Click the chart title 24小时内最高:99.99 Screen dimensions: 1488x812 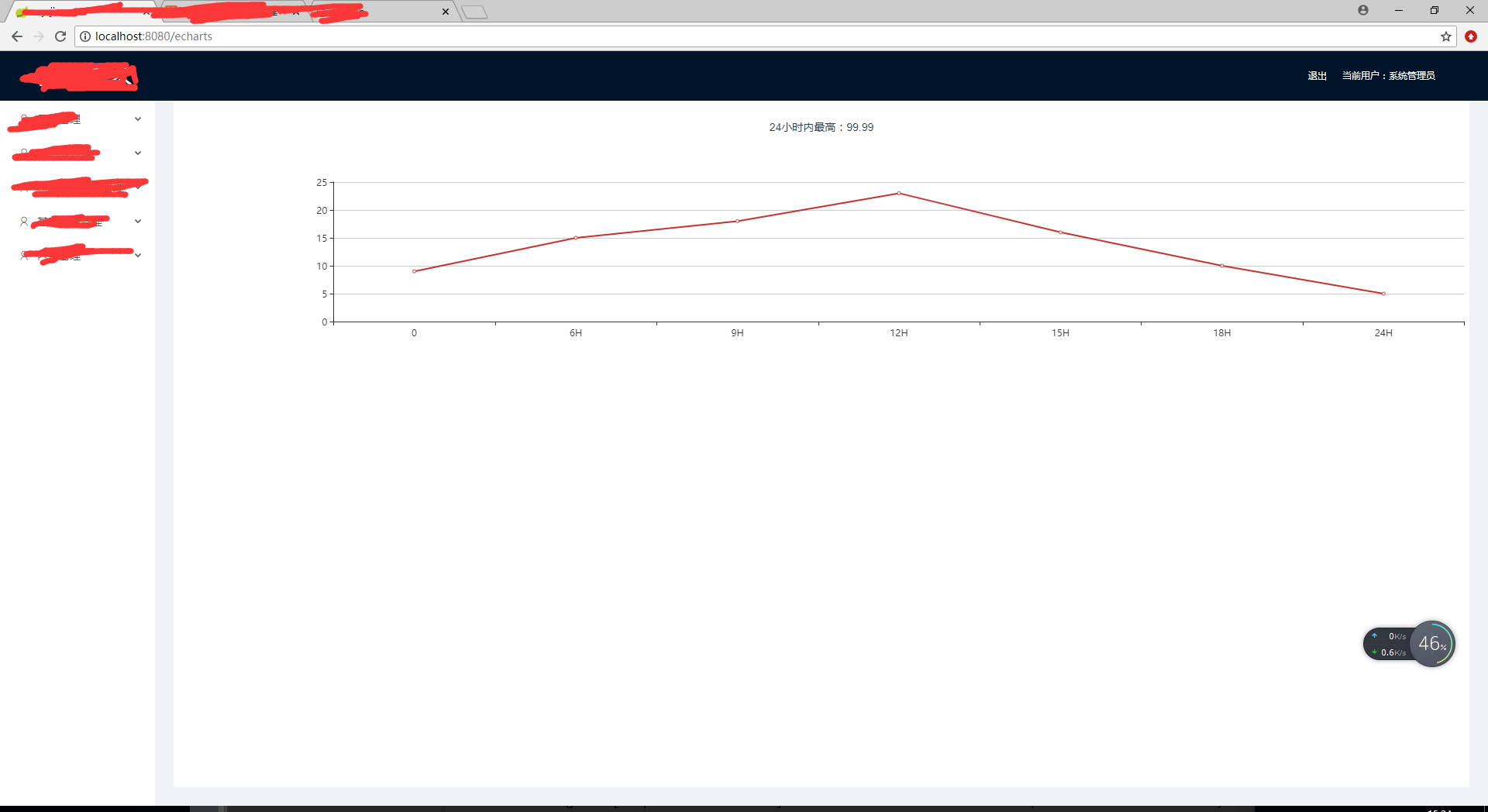(821, 127)
